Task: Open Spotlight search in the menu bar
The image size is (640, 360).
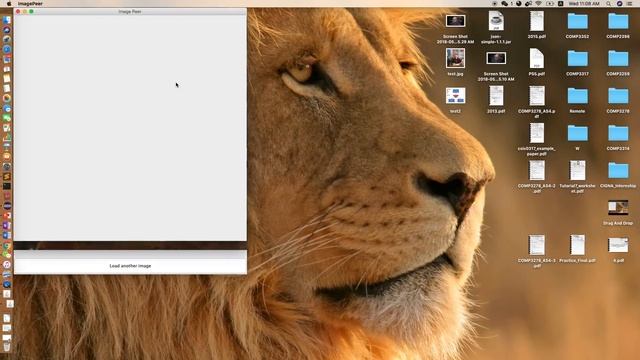Action: click(608, 4)
